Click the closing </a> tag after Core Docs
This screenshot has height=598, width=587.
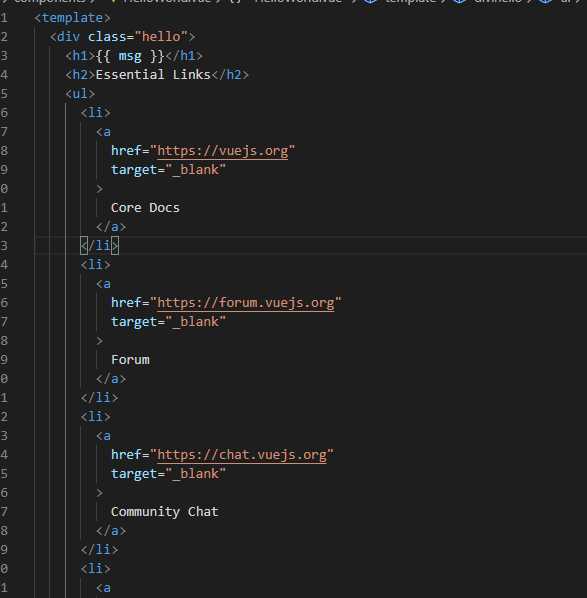click(111, 227)
